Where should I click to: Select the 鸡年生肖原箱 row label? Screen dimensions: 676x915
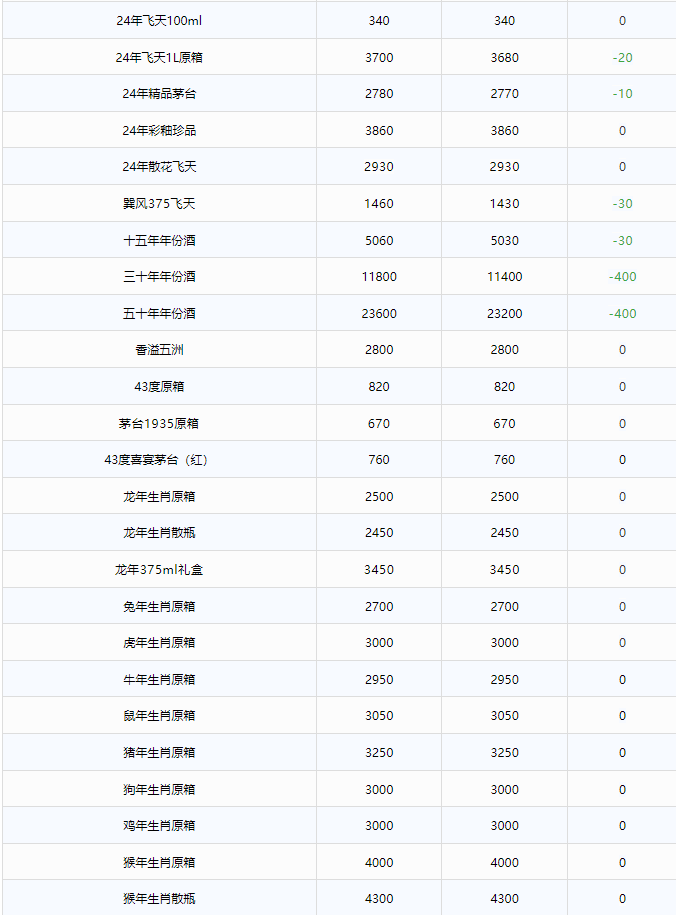159,825
